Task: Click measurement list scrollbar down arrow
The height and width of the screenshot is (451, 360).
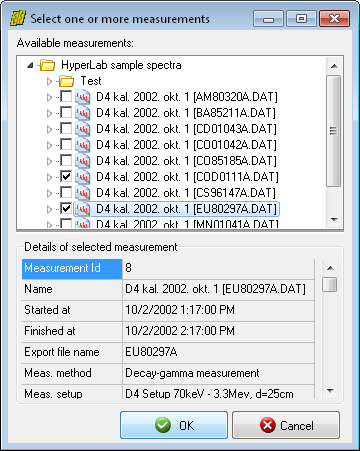Action: coord(334,220)
